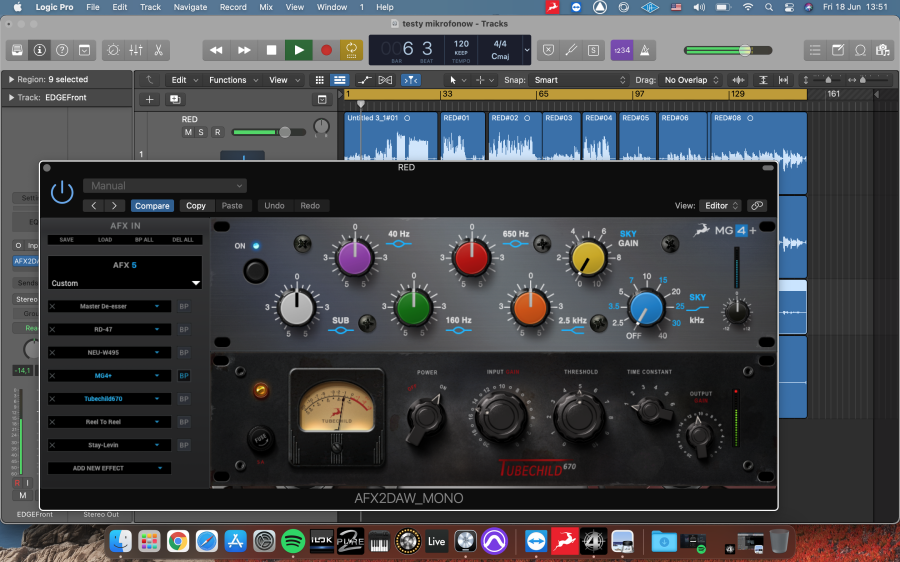Click the Cycle mode button in transport
The width and height of the screenshot is (900, 562).
[351, 50]
